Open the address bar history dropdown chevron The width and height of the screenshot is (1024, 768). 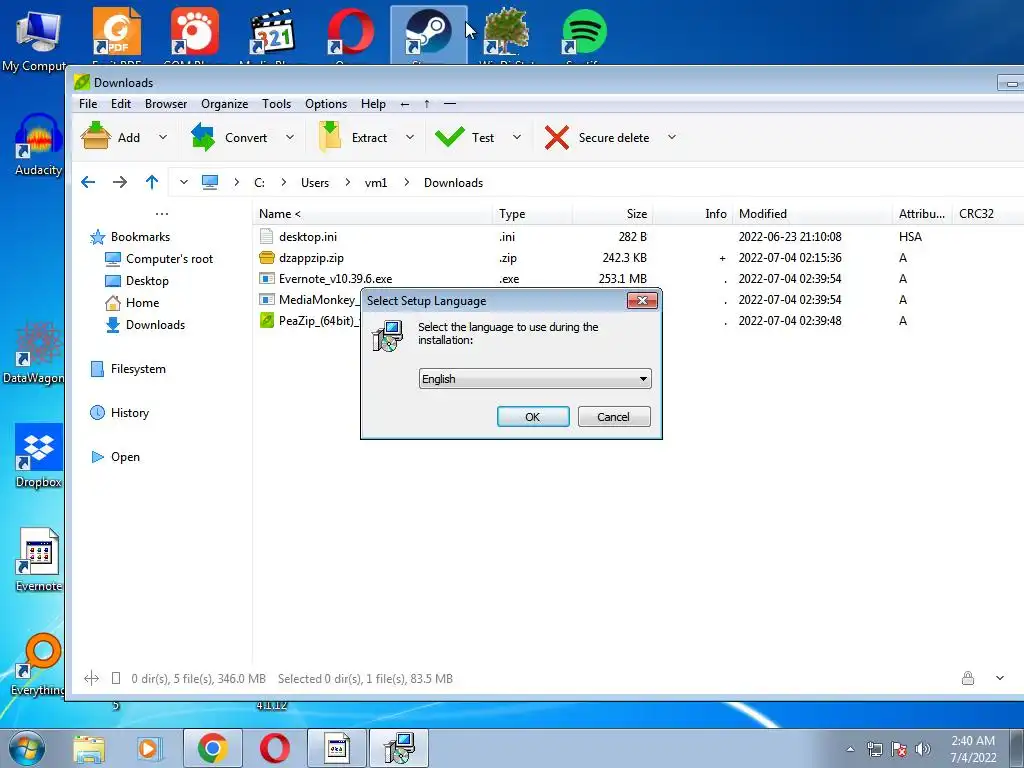point(184,182)
